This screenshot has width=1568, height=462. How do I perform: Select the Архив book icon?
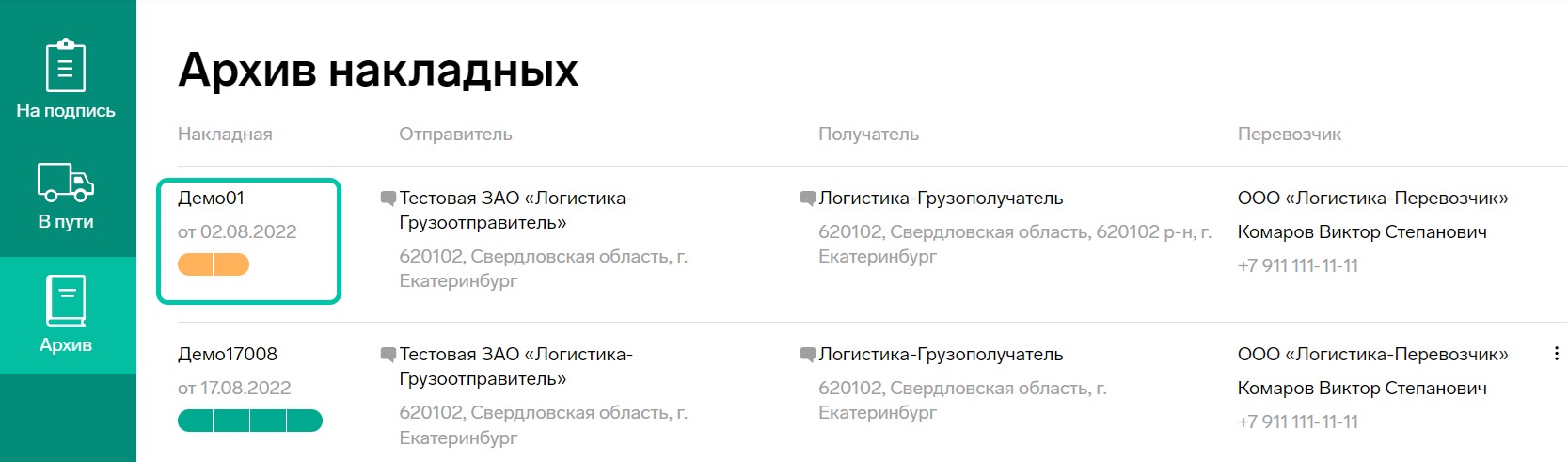click(x=66, y=301)
